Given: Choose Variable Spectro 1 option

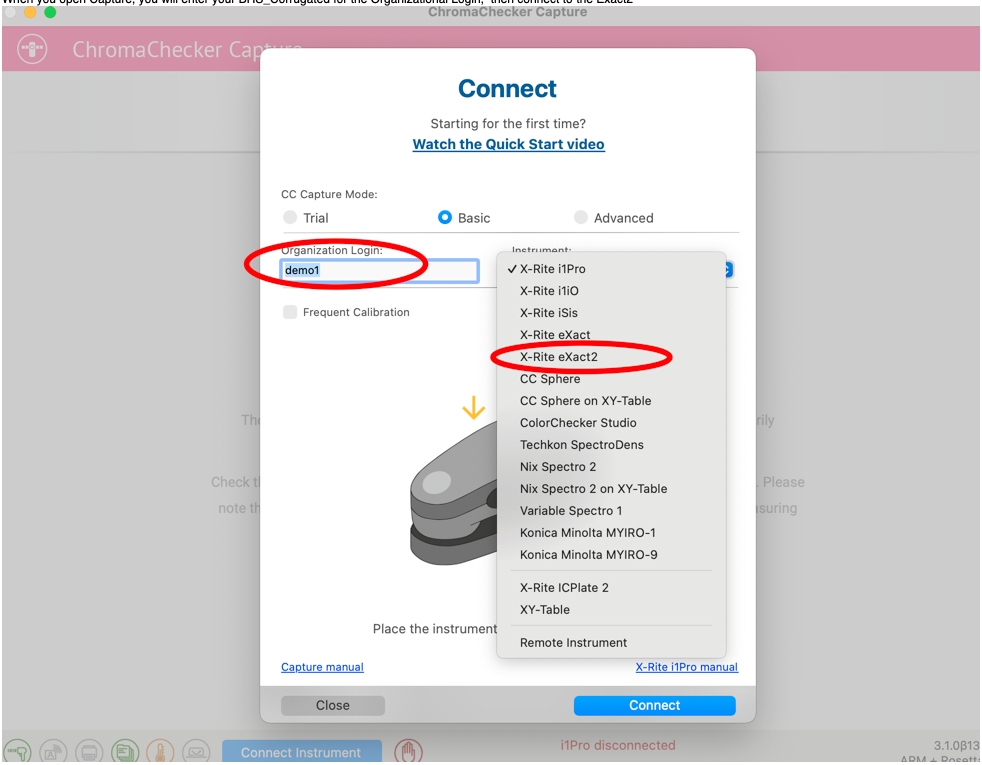Looking at the screenshot, I should [611, 510].
